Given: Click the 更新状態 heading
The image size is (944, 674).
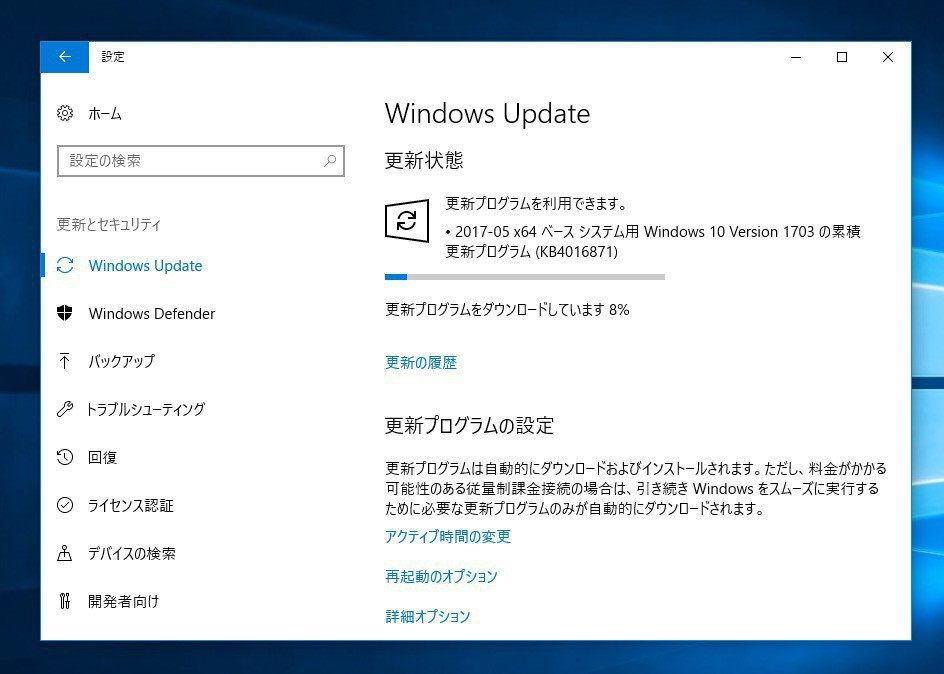Looking at the screenshot, I should 424,160.
